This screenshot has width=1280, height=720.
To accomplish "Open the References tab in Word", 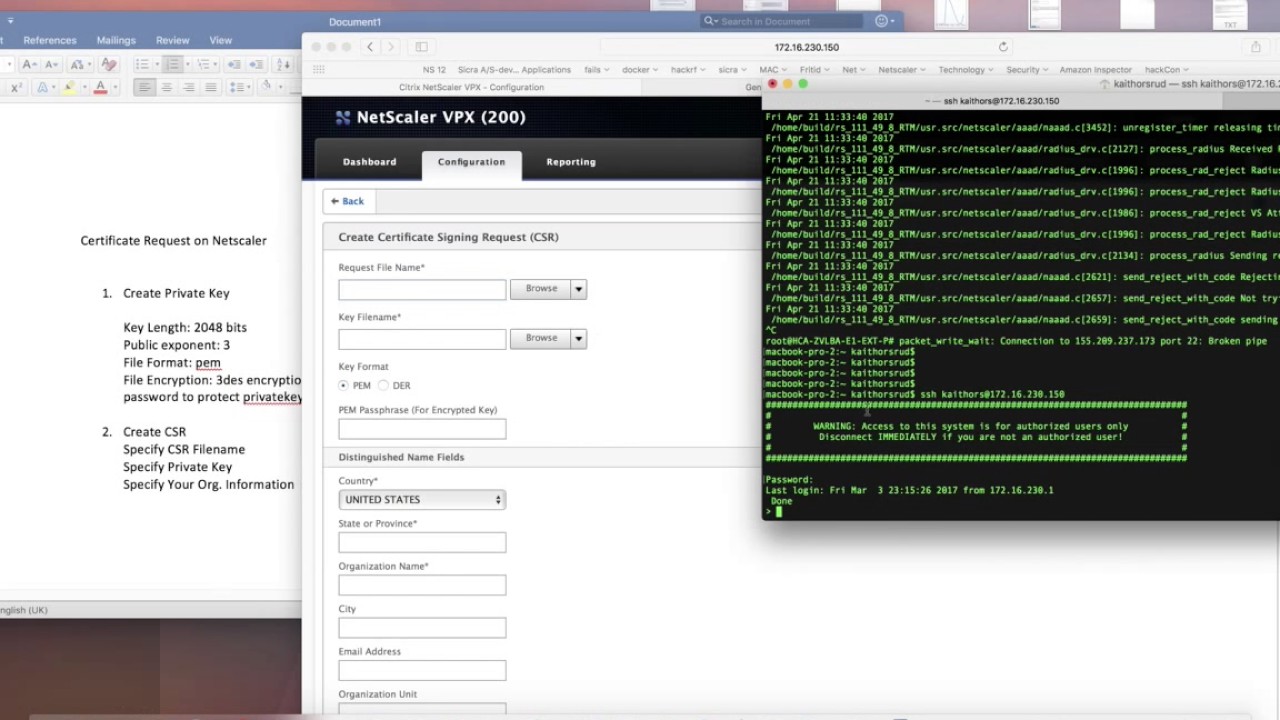I will point(50,40).
